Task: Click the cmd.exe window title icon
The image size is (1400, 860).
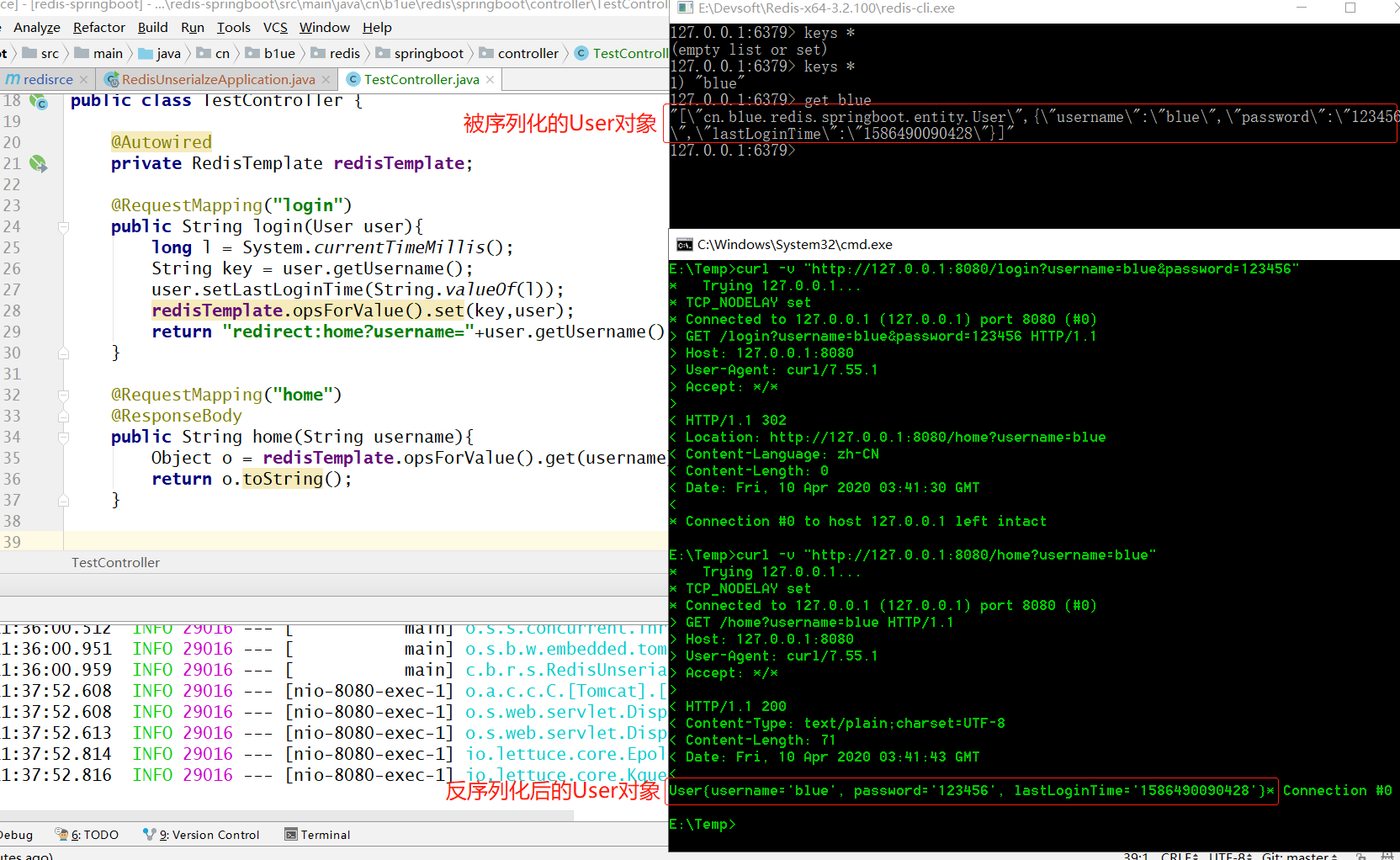Action: tap(685, 245)
